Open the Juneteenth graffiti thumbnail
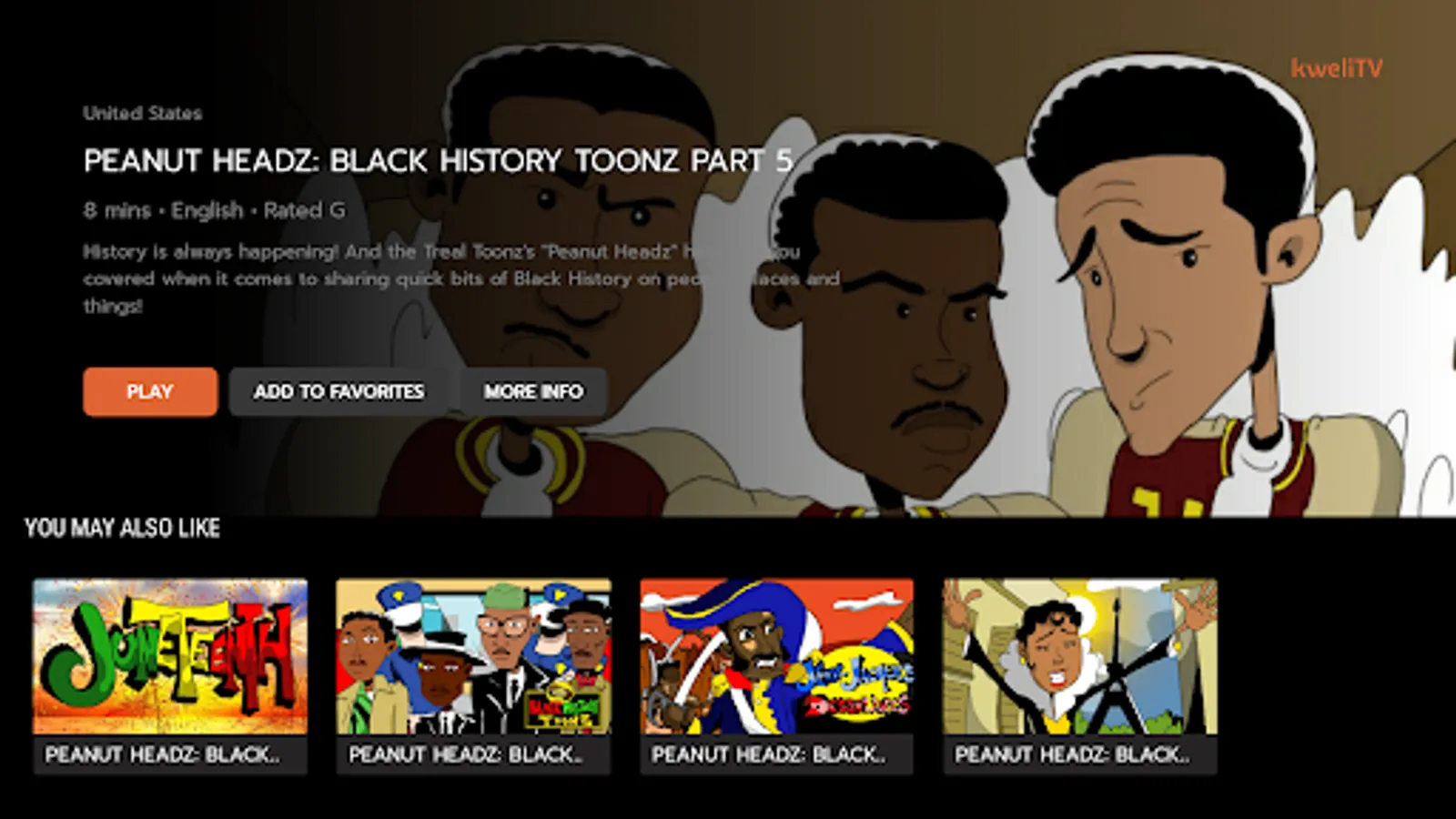Screen dimensions: 1456x819 (x=170, y=656)
